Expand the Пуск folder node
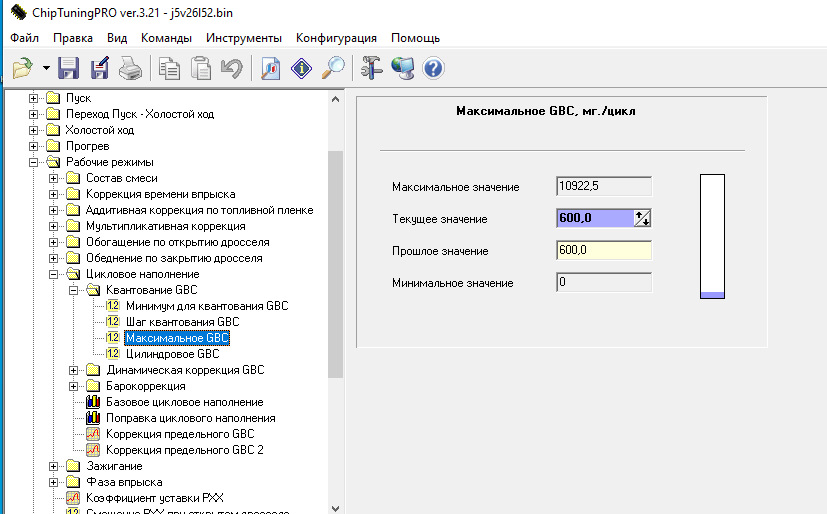The image size is (827, 514). pos(33,98)
